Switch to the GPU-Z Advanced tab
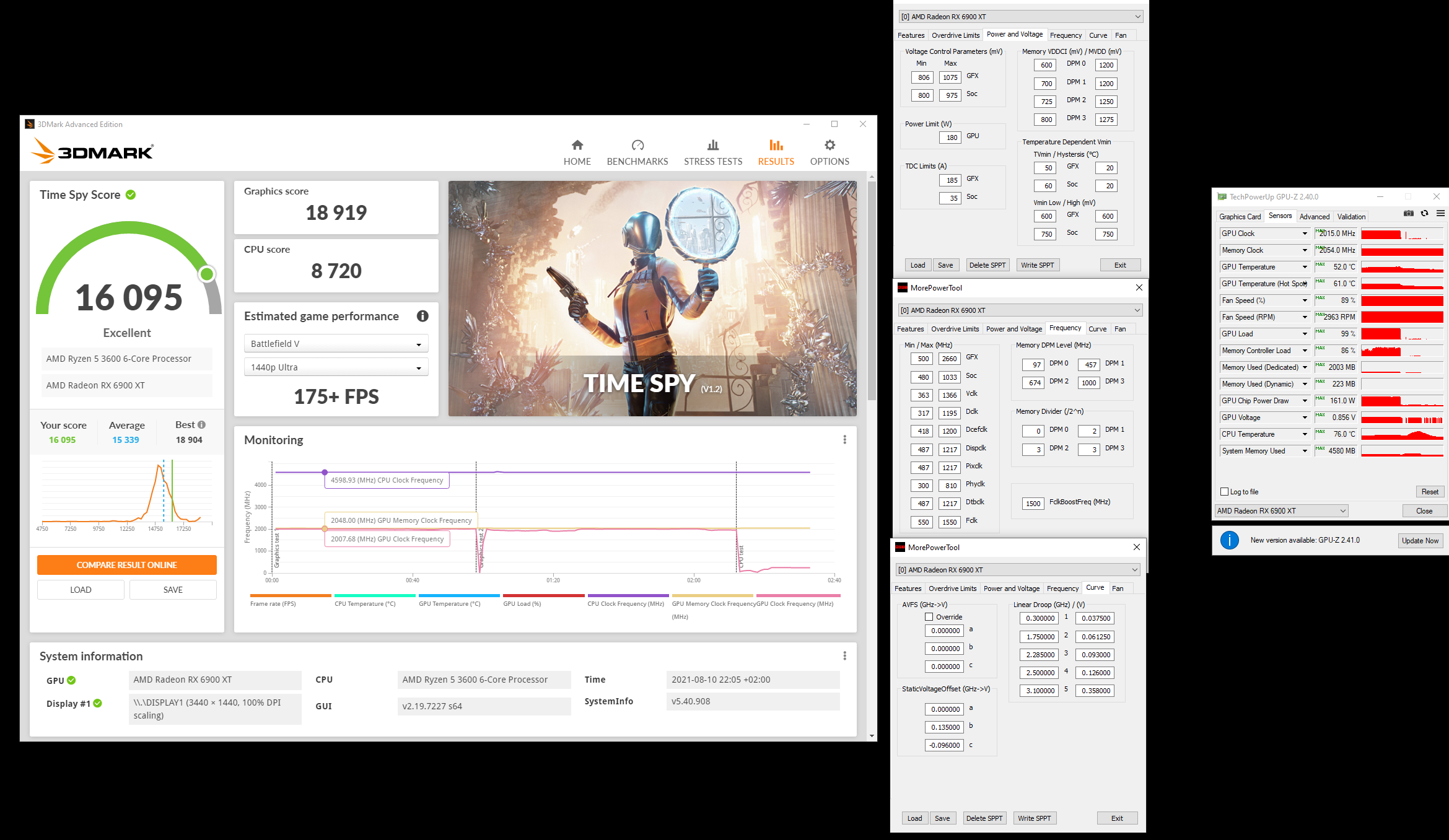The width and height of the screenshot is (1449, 840). [1314, 217]
